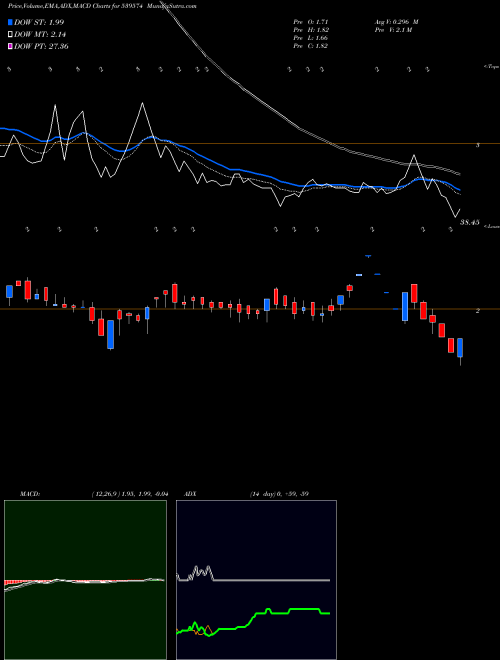Click the purple DOW PT legend swatch
The image size is (500, 660).
click(x=10, y=46)
